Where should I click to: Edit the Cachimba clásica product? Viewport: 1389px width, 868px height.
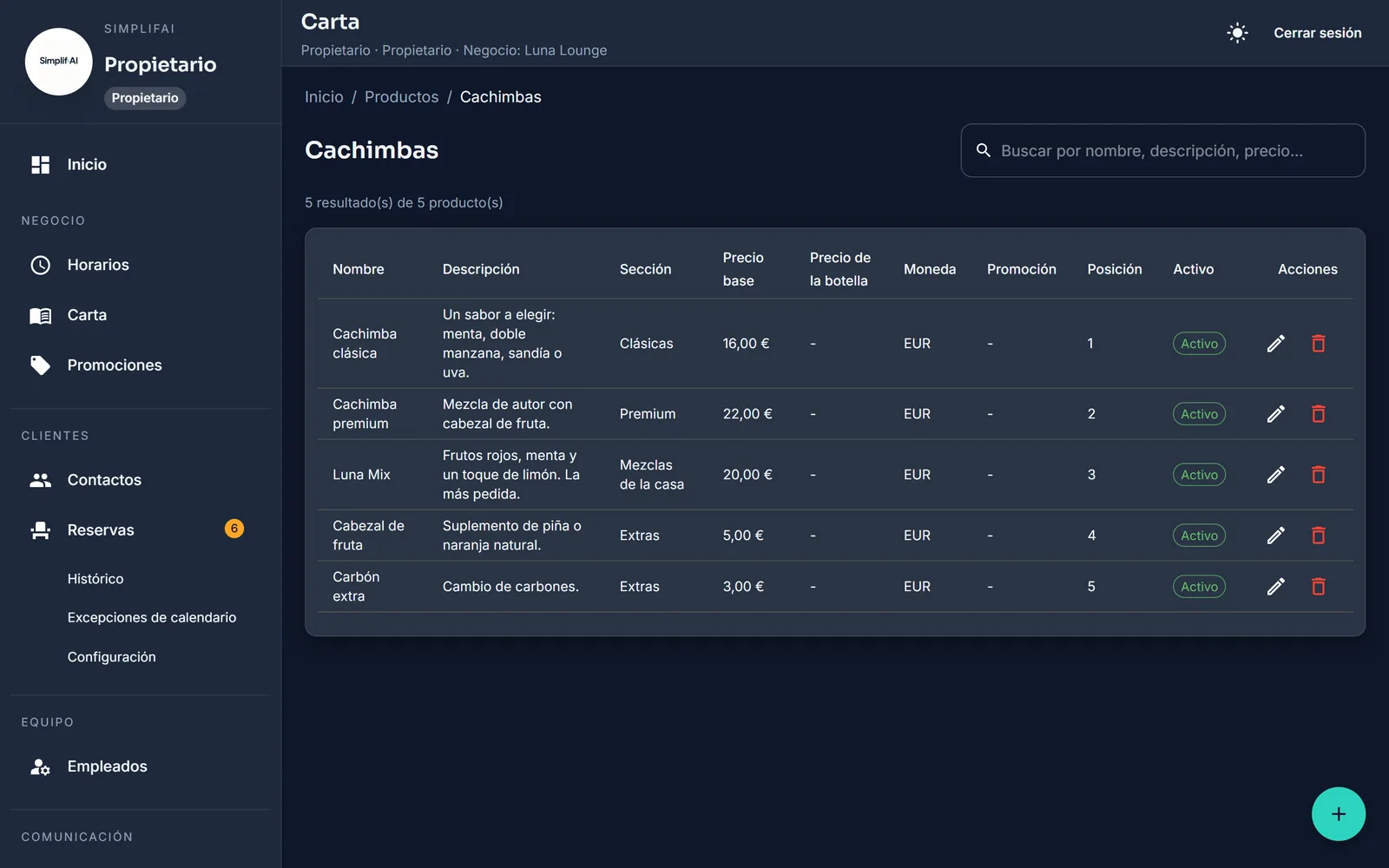click(1275, 344)
